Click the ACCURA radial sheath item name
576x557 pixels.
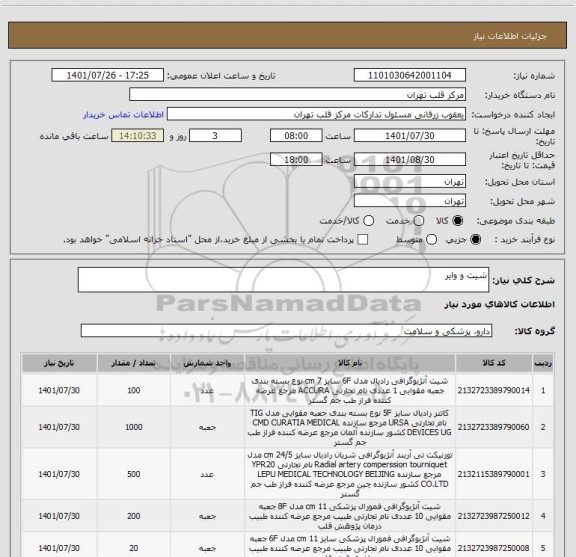pyautogui.click(x=350, y=390)
